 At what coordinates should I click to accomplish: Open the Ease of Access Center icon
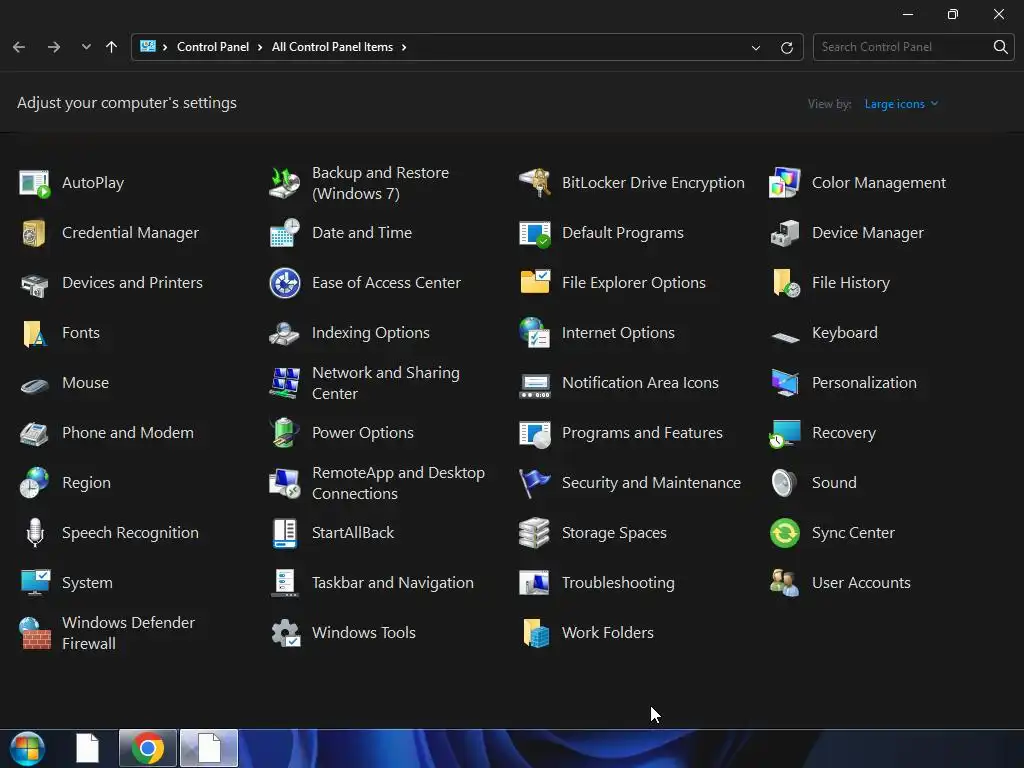tap(285, 283)
